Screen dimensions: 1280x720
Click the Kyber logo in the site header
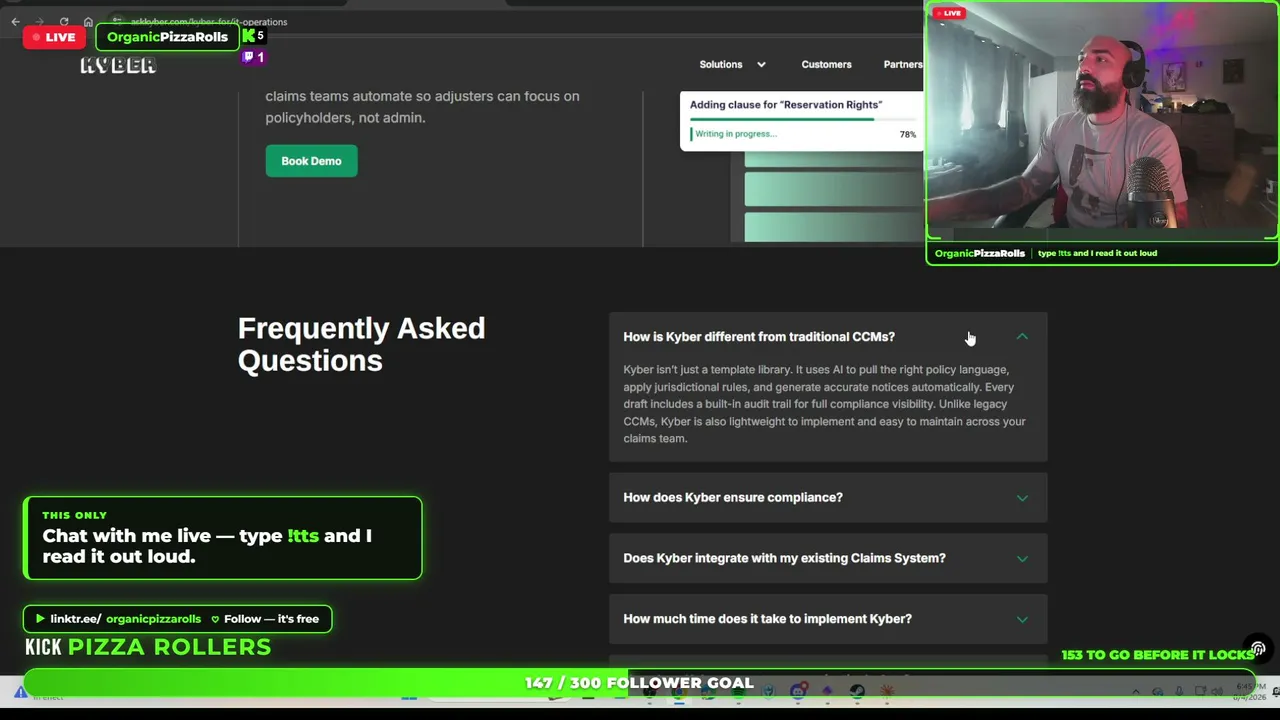pyautogui.click(x=118, y=65)
